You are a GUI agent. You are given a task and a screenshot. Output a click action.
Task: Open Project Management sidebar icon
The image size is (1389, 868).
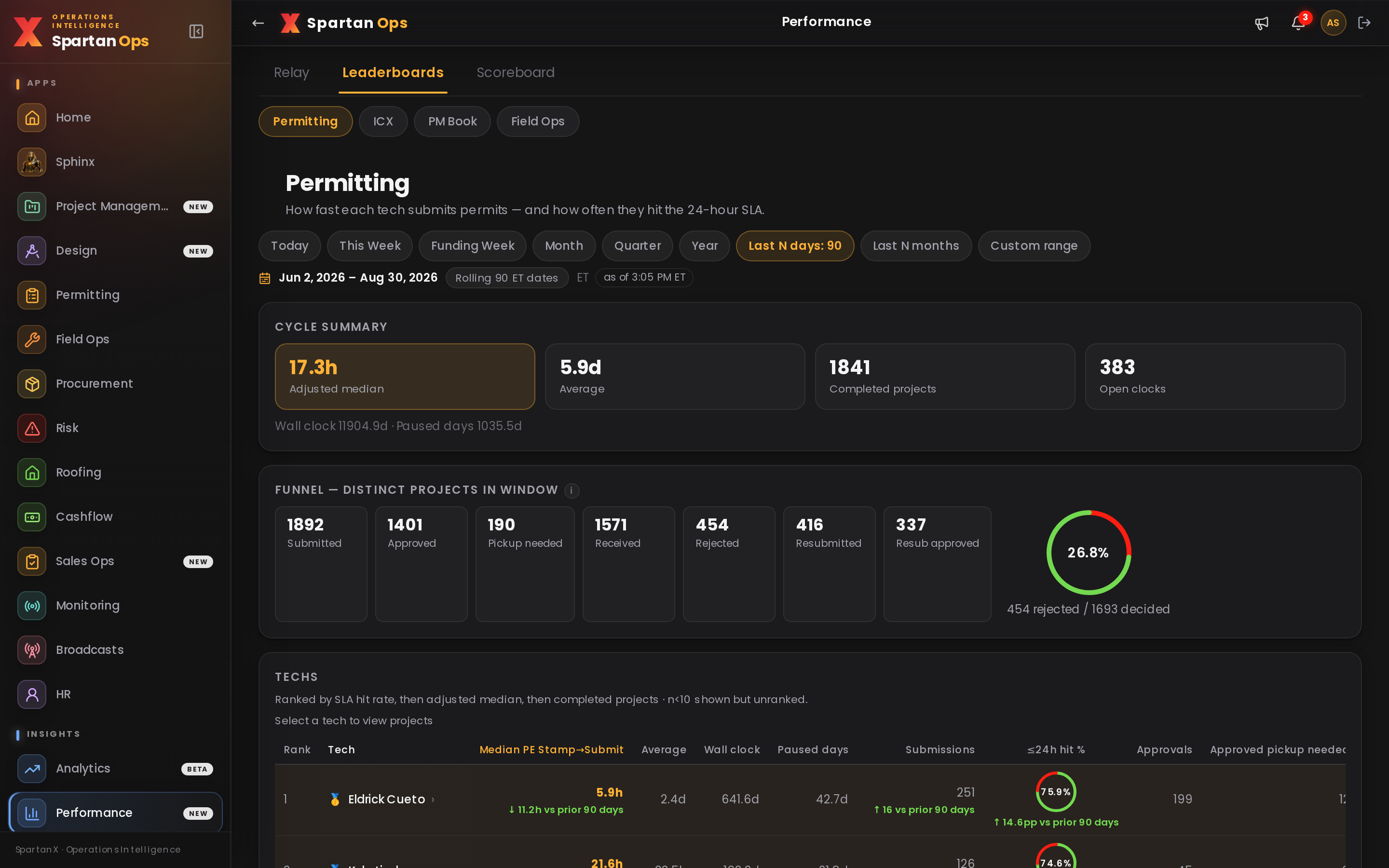(31, 206)
